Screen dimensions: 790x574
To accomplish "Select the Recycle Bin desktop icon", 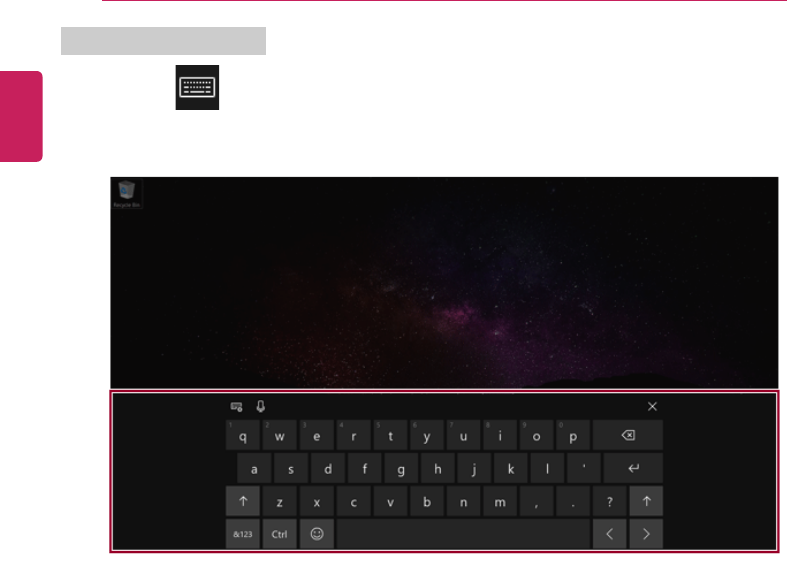I will click(x=126, y=194).
